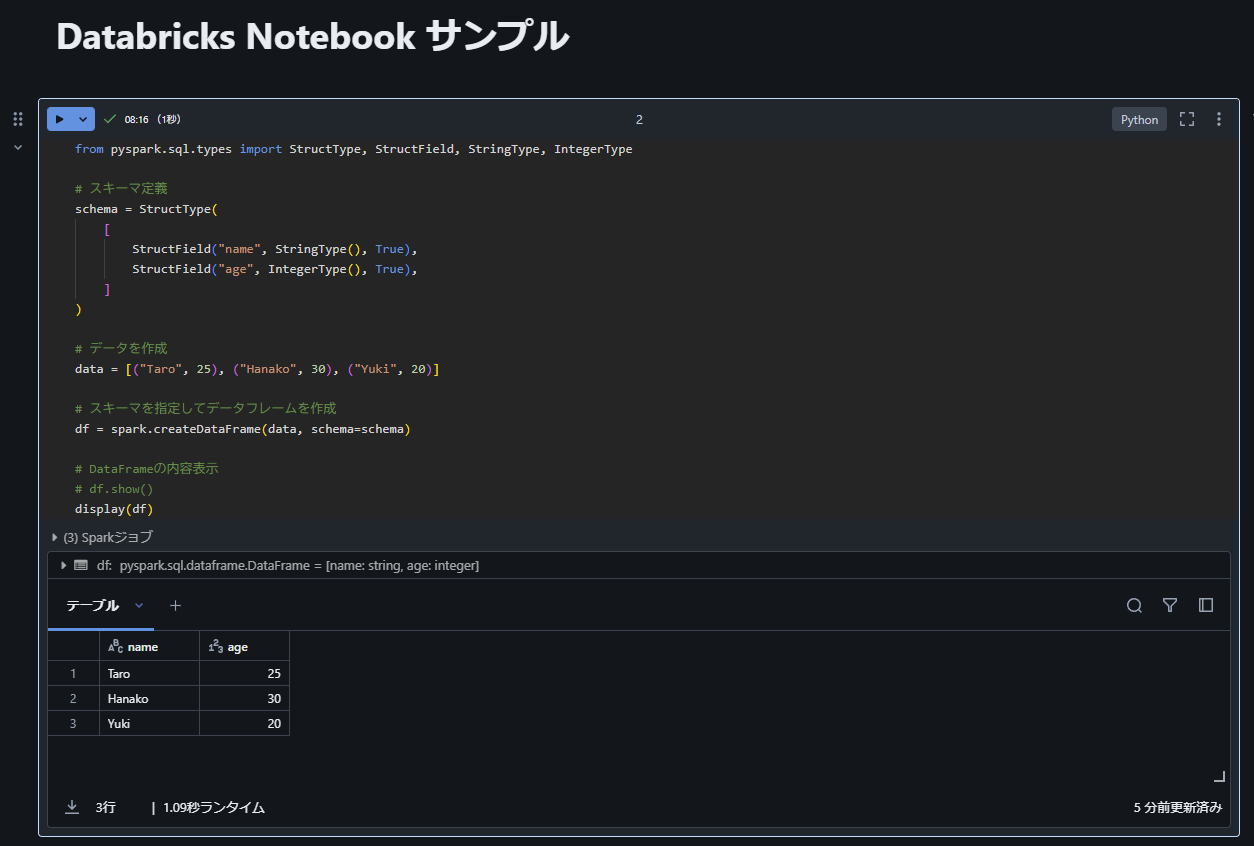Click the green checkmark execution status icon

coord(110,118)
